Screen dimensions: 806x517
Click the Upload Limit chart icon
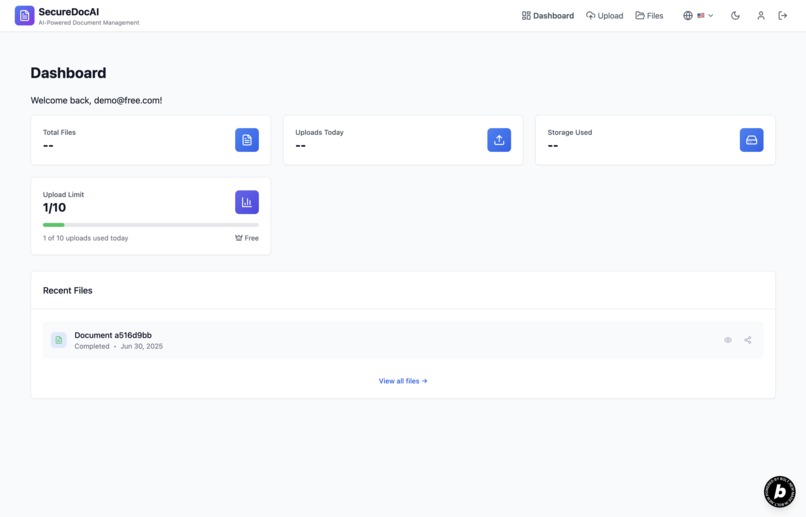pyautogui.click(x=247, y=202)
